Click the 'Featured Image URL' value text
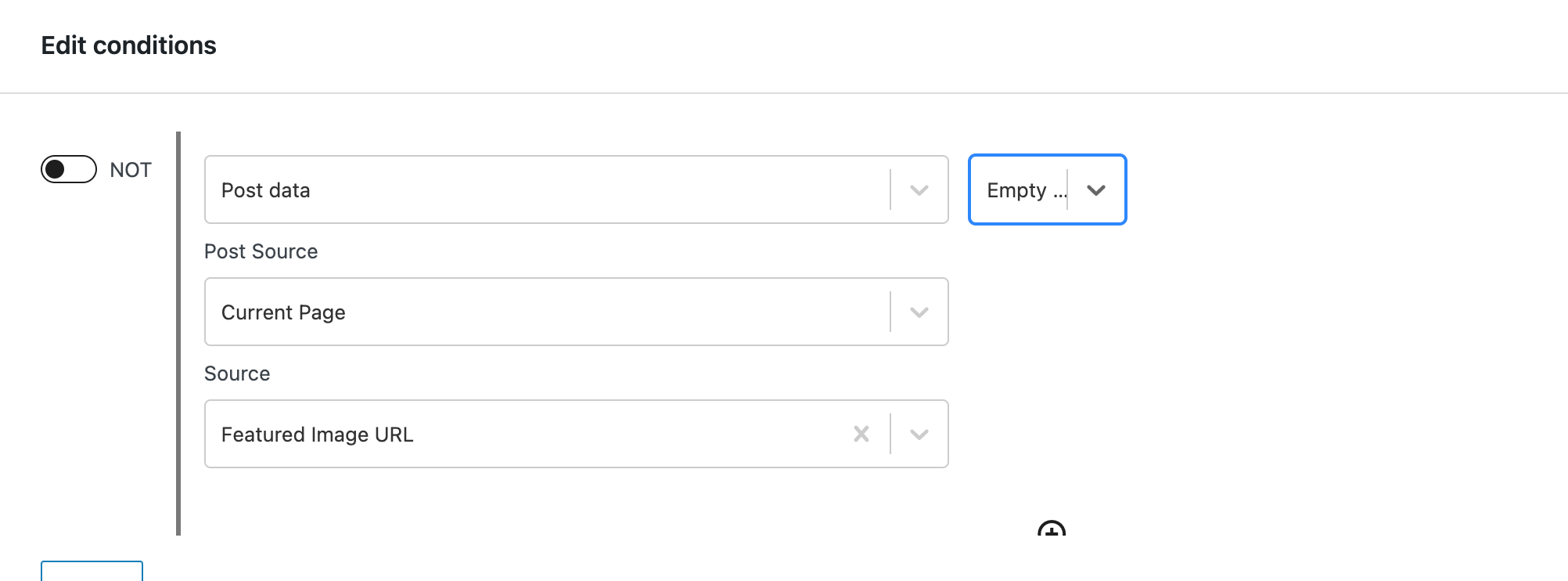The width and height of the screenshot is (1568, 581). point(317,435)
